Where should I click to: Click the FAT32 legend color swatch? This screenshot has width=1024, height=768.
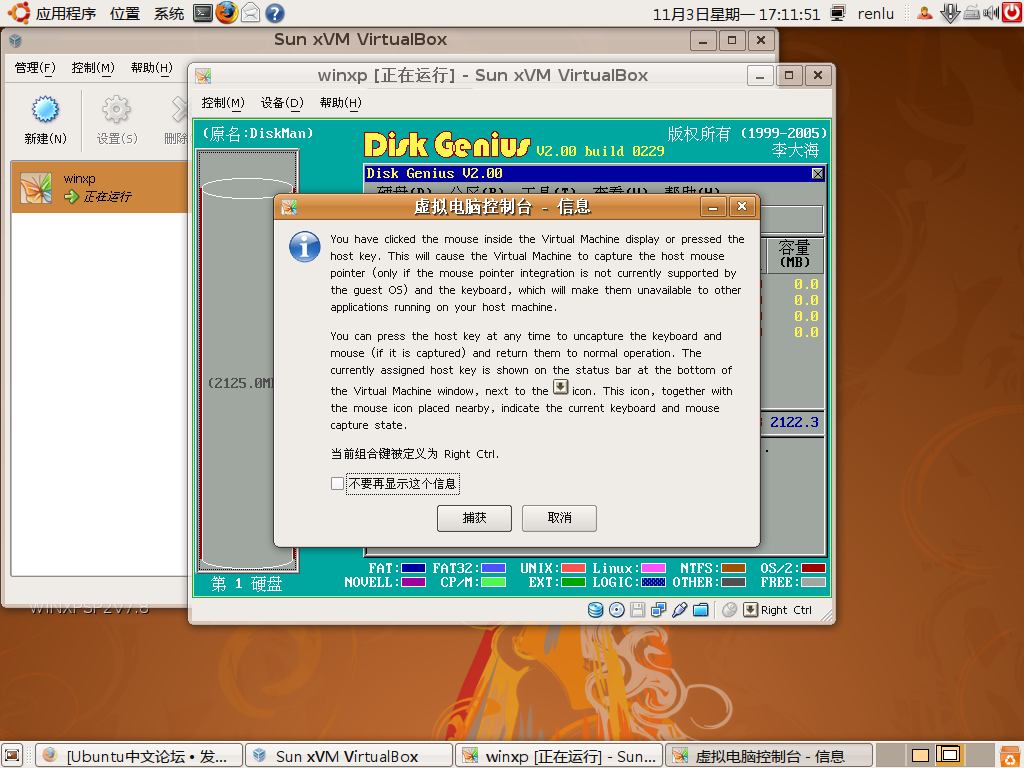494,568
